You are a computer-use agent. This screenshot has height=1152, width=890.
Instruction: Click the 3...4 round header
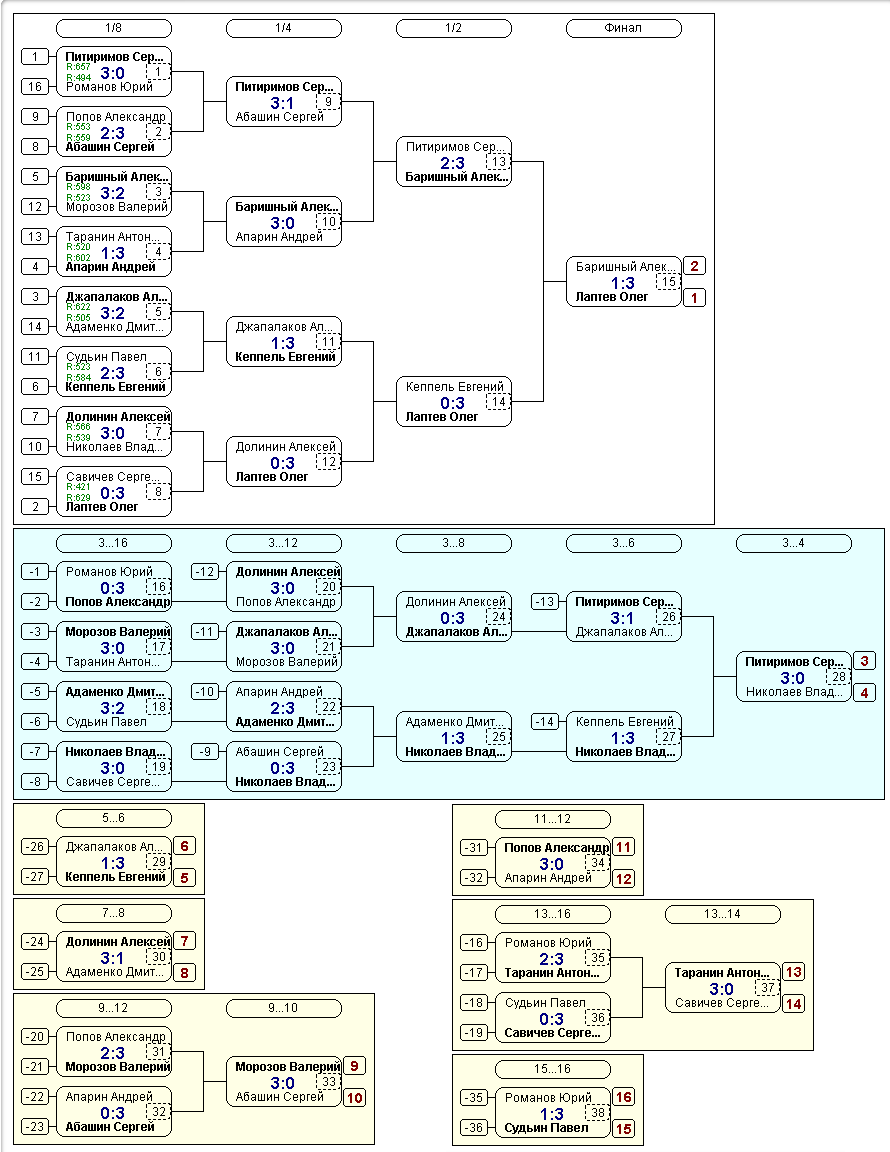pyautogui.click(x=794, y=543)
